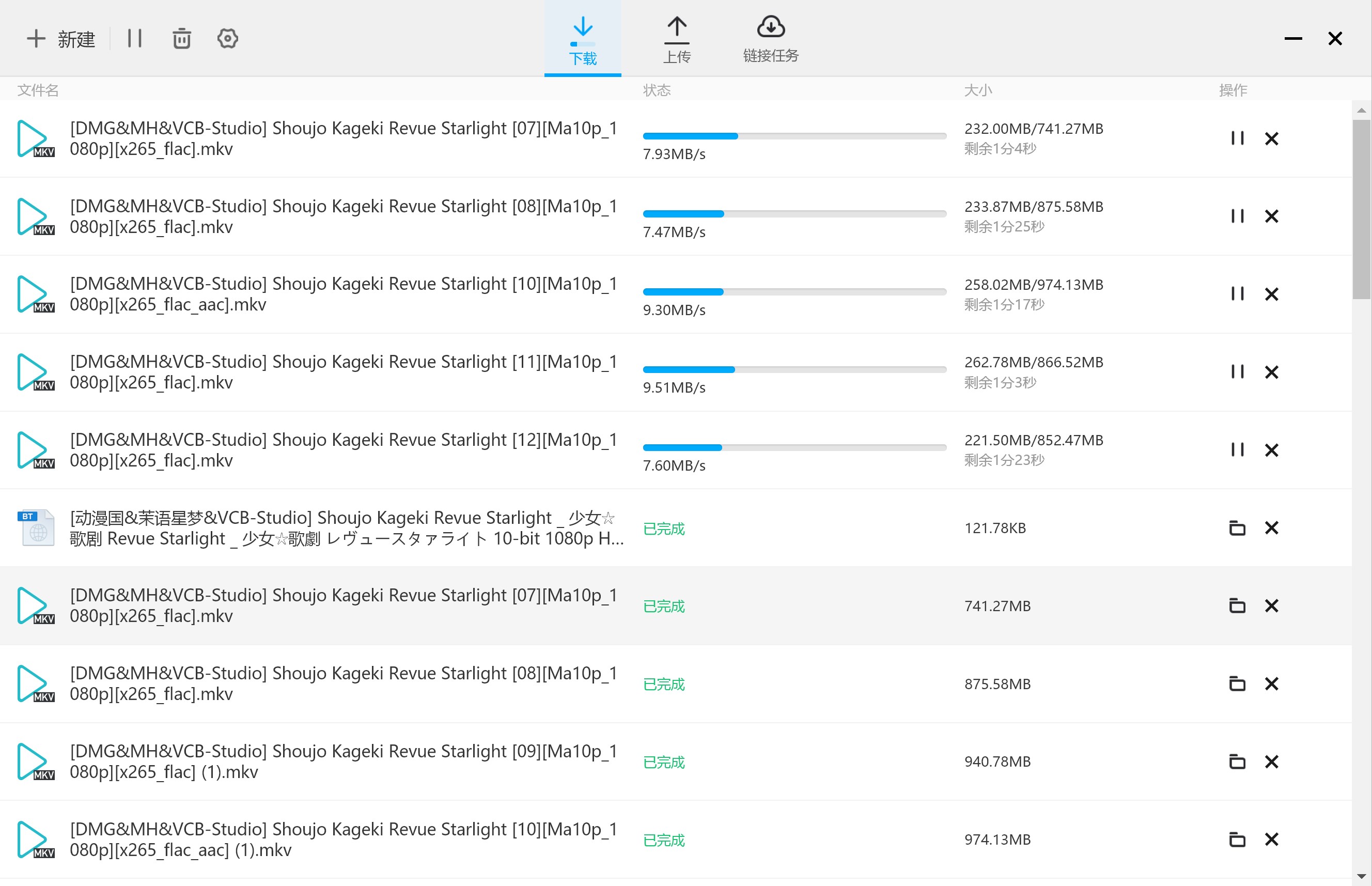Screen dimensions: 1372x886
Task: Open folder for completed 974.13MB file
Action: (x=1237, y=840)
